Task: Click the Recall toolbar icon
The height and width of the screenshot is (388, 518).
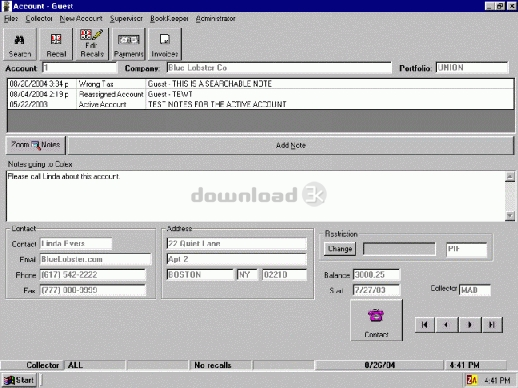Action: [56, 44]
